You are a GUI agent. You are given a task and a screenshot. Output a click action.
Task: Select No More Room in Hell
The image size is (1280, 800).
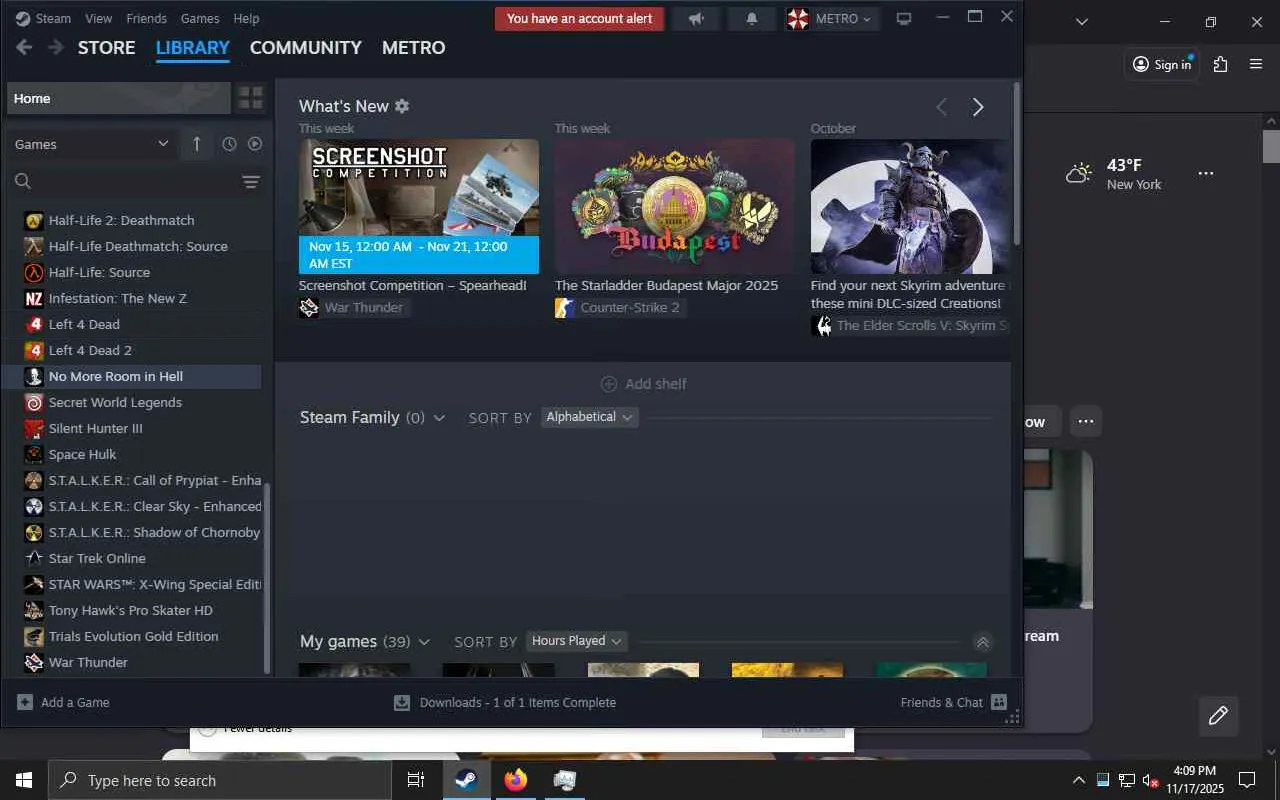pos(133,376)
